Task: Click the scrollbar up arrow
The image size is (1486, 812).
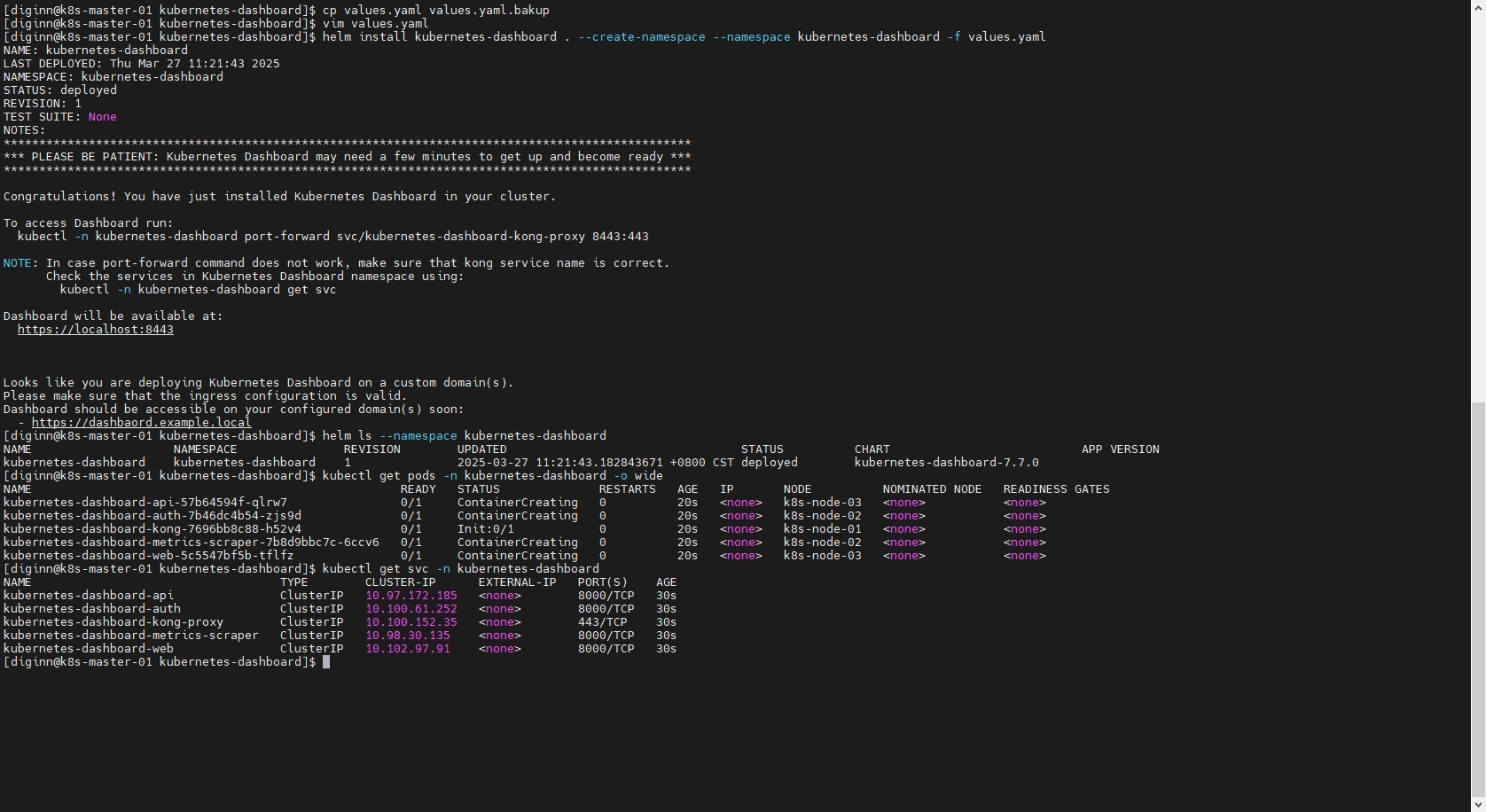Action: [1478, 7]
